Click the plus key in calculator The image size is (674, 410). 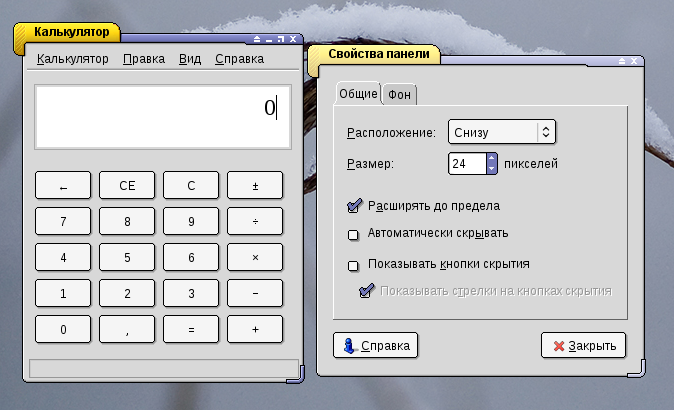[255, 330]
